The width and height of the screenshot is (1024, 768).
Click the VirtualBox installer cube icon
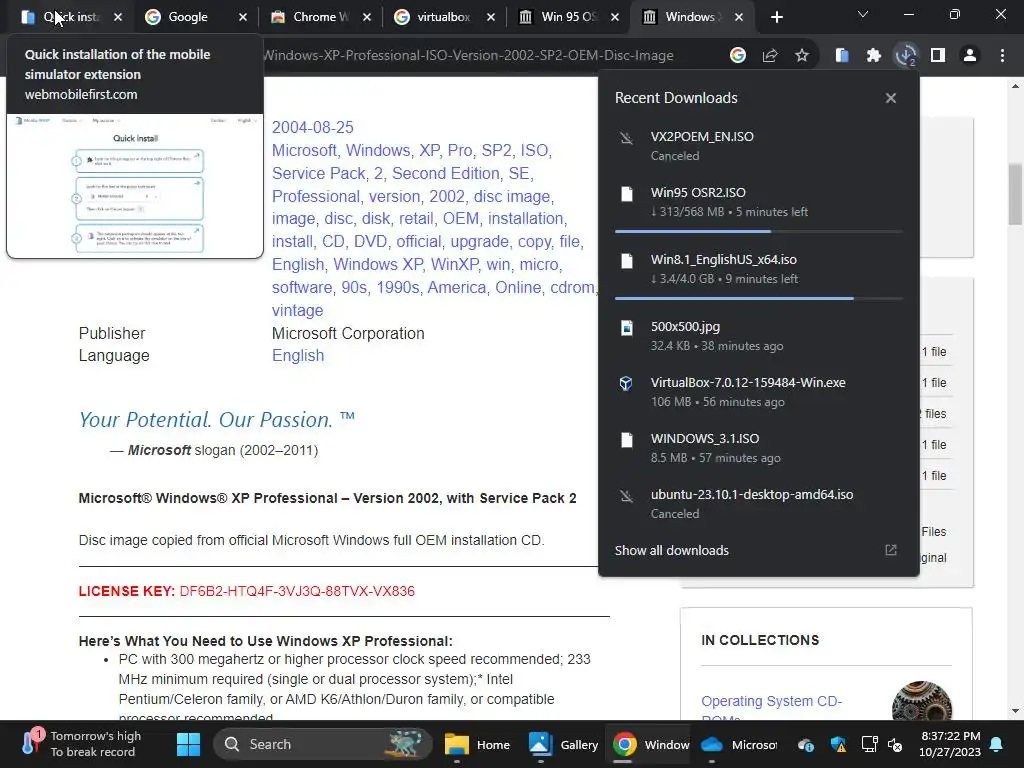626,383
